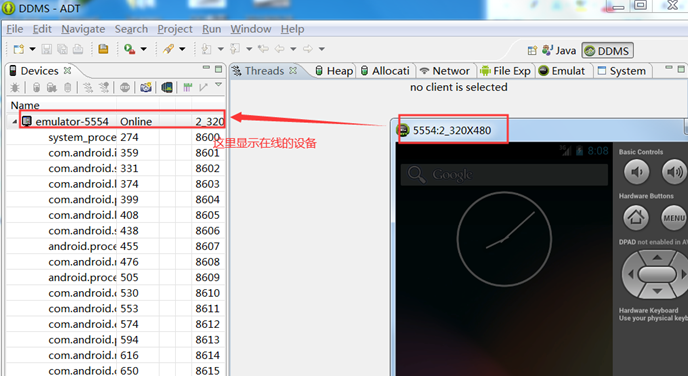Open the Forward history dropdown arrow

[322, 49]
